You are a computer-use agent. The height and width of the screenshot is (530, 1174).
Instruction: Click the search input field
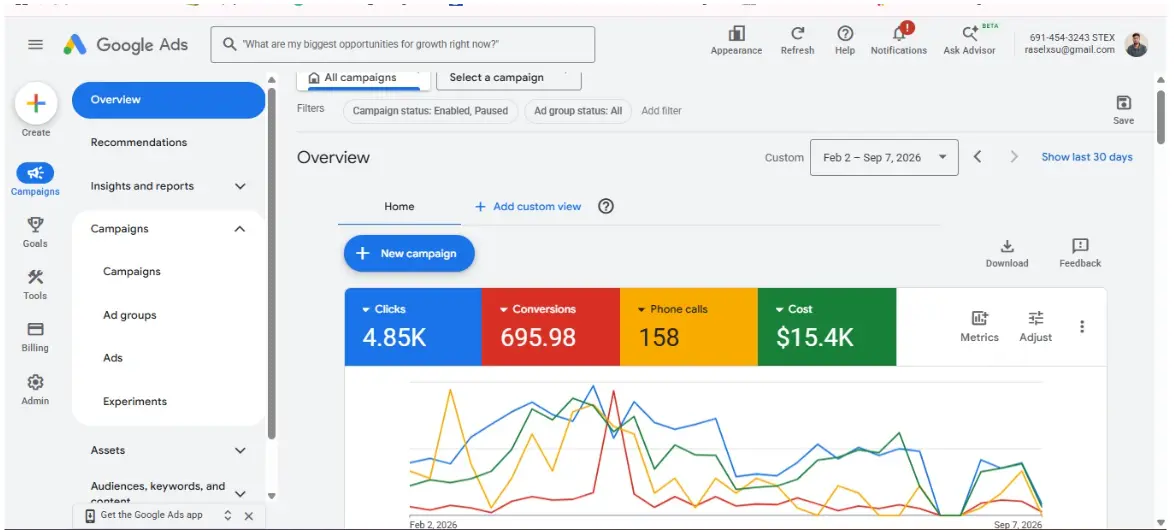(x=403, y=44)
